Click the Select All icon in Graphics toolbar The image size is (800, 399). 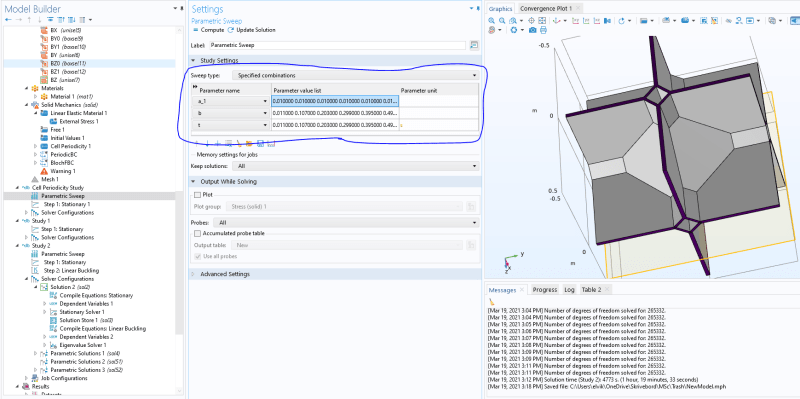(x=704, y=20)
